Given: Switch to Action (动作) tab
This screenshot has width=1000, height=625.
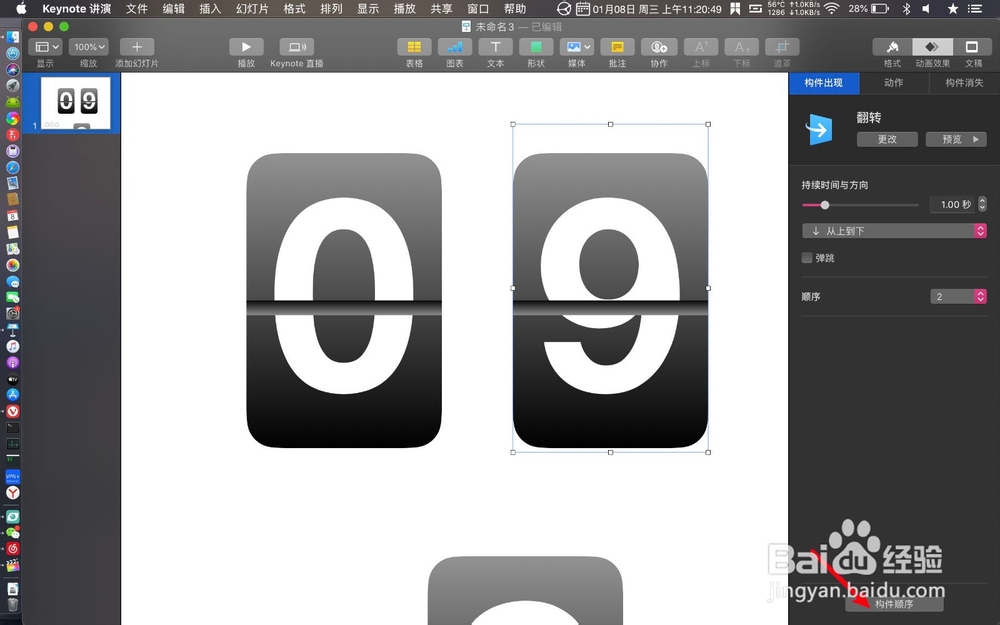Looking at the screenshot, I should tap(893, 83).
